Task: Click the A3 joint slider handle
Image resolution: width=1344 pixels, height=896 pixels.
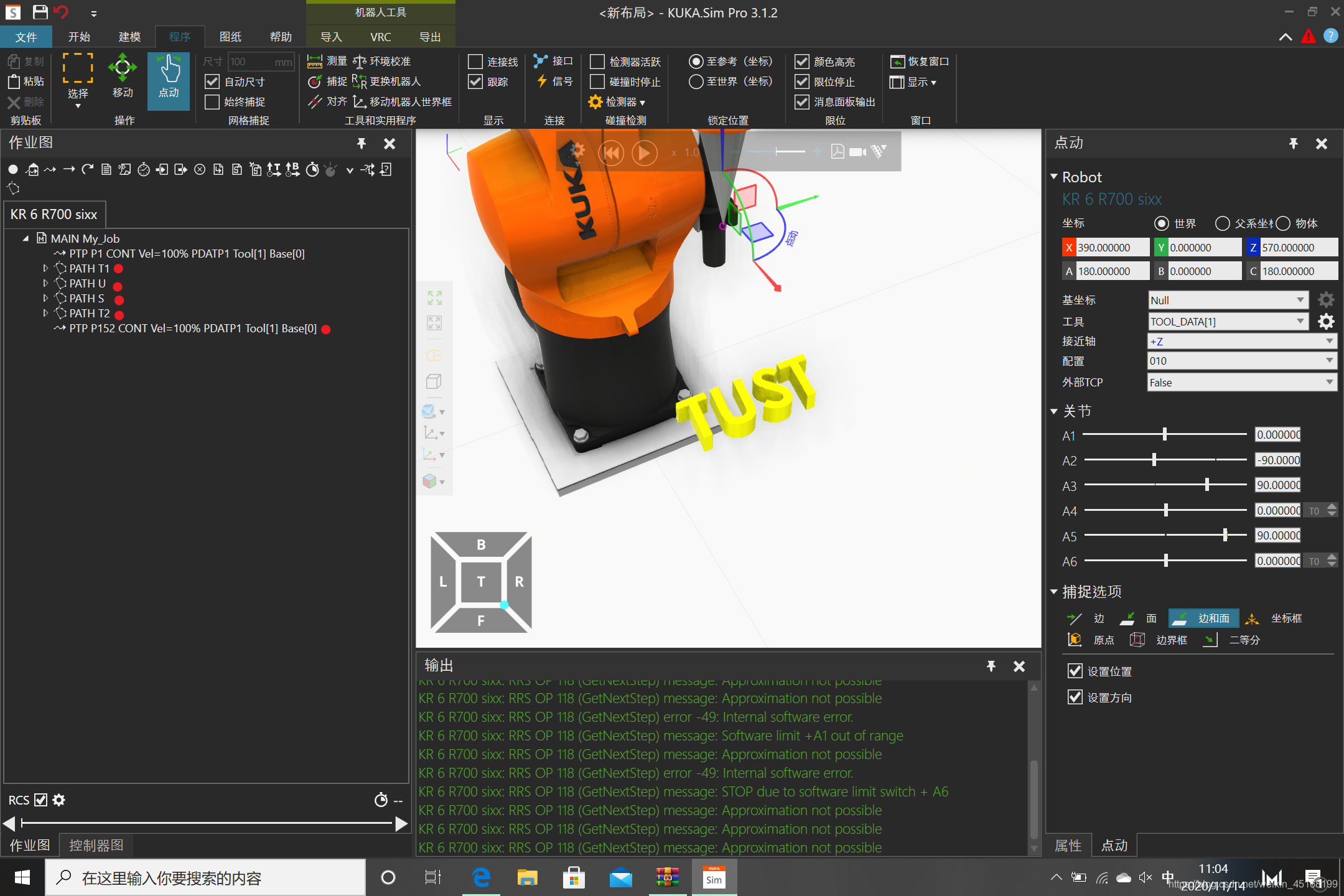Action: (x=1207, y=485)
